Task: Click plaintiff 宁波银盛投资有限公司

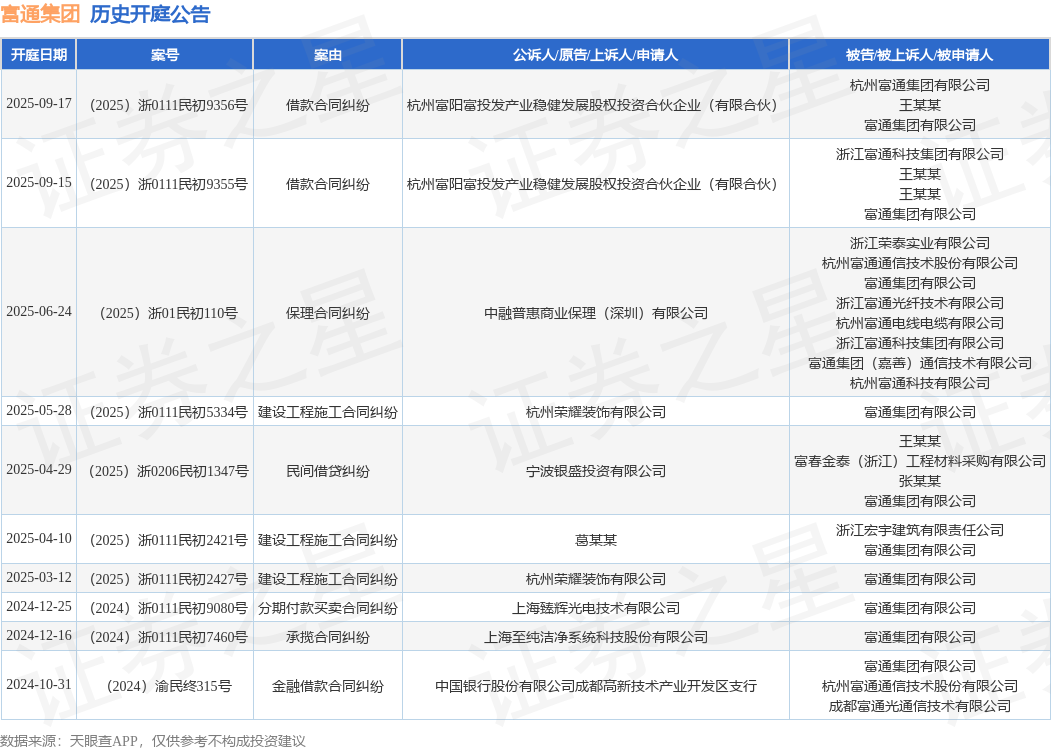Action: point(596,471)
